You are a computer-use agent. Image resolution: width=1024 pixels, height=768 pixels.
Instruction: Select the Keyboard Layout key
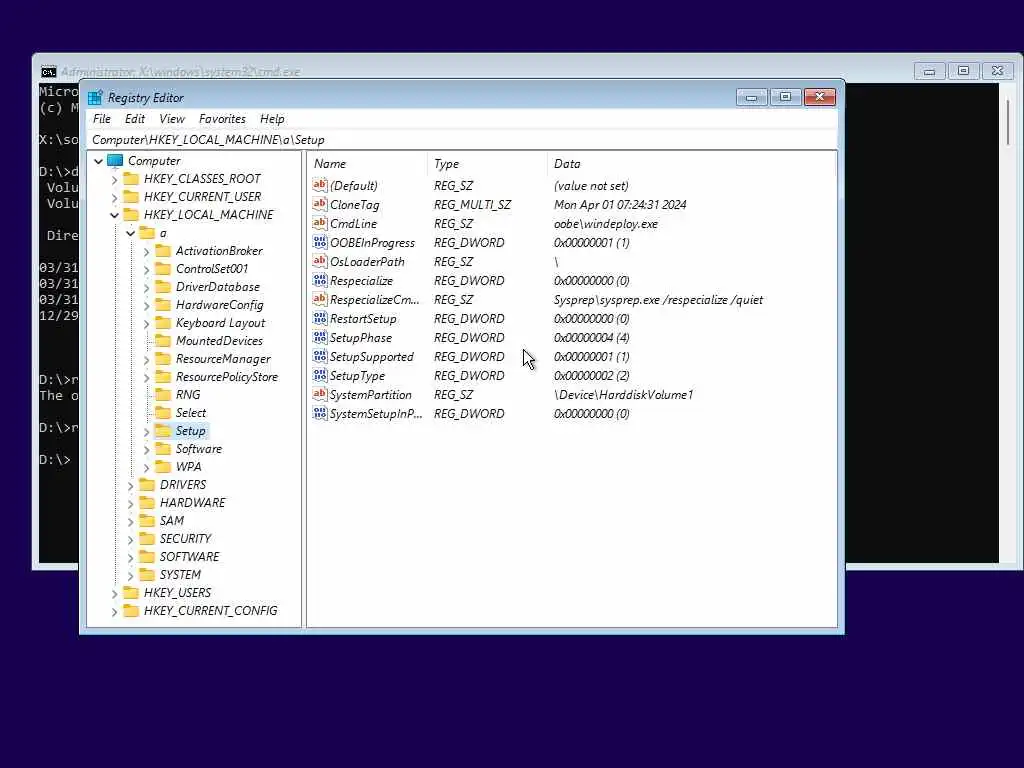(x=221, y=323)
